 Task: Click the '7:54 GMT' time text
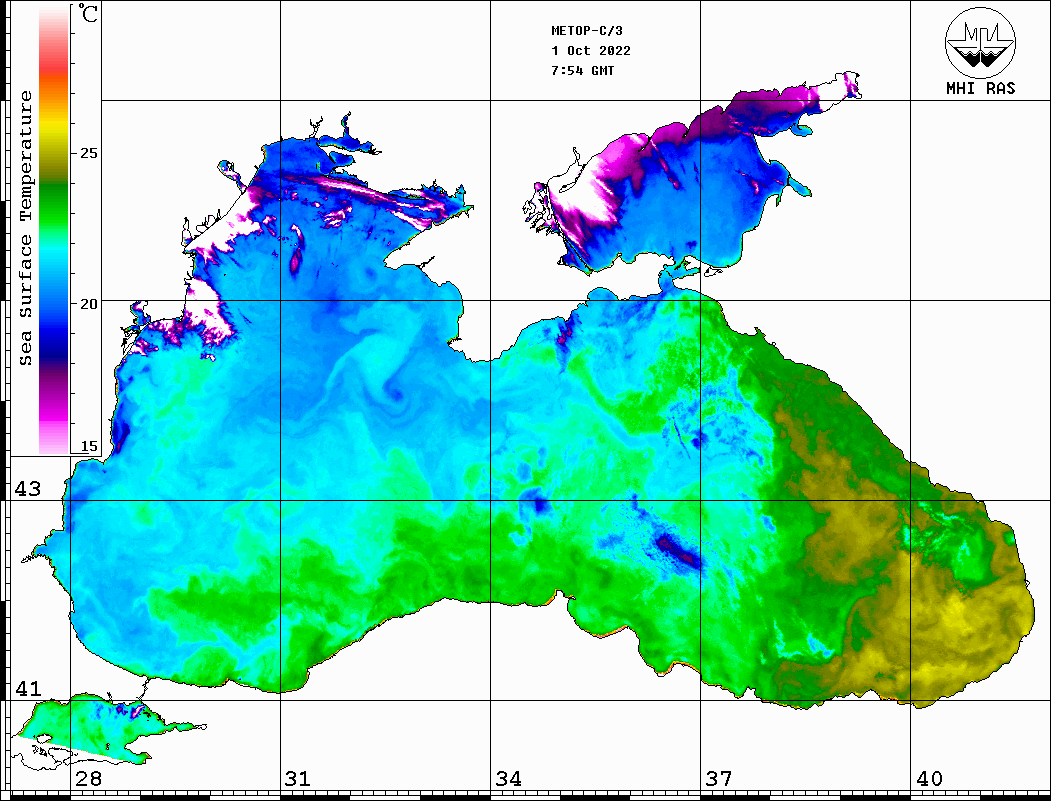[582, 70]
